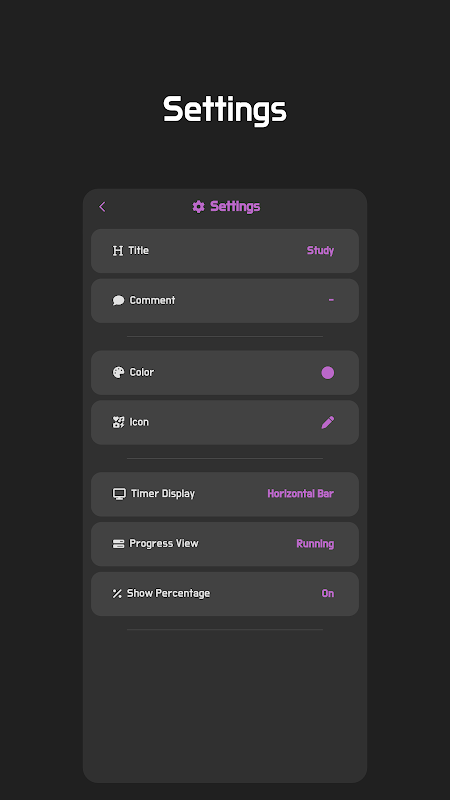Click the shapes icon beside Icon label
The height and width of the screenshot is (800, 450).
pos(118,422)
